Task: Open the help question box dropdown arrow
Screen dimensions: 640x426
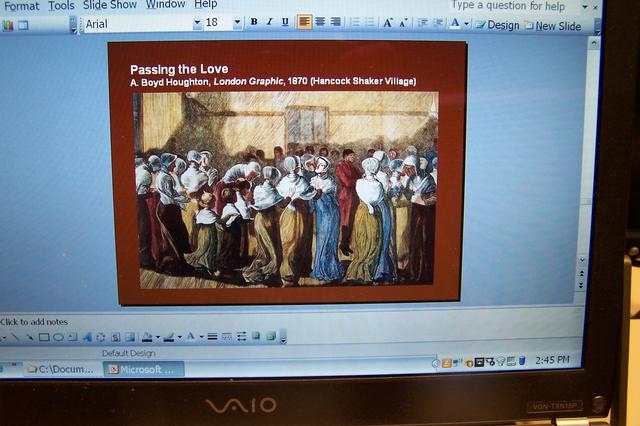Action: tap(585, 7)
